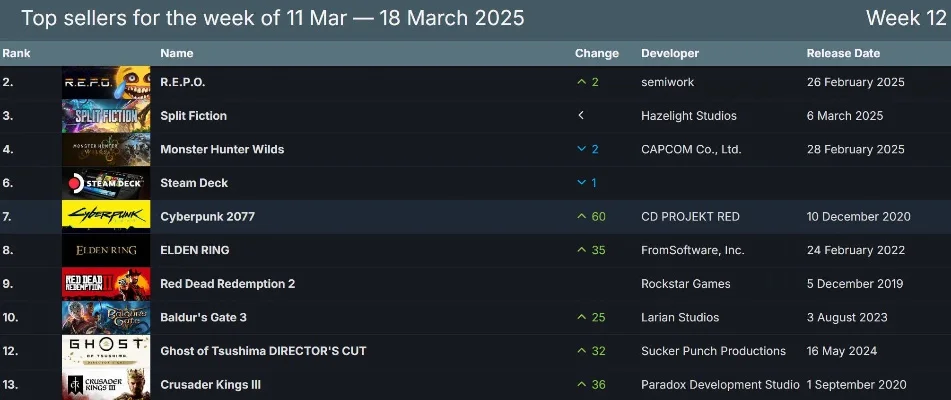Click the blue down arrow for Steam Deck
The height and width of the screenshot is (400, 951).
tap(581, 183)
